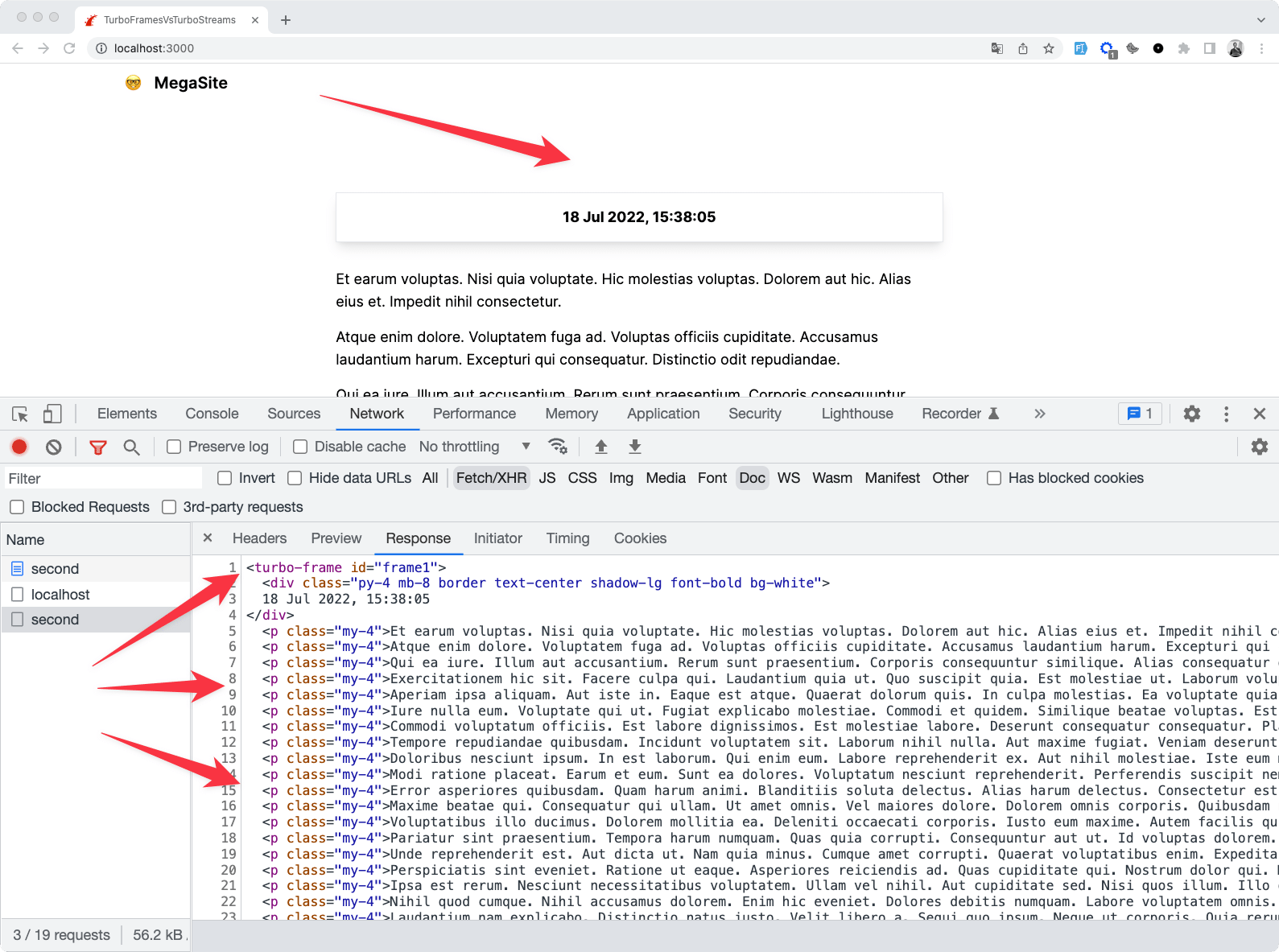Click the record network log button
Screen dimensions: 1279x952
[19, 447]
